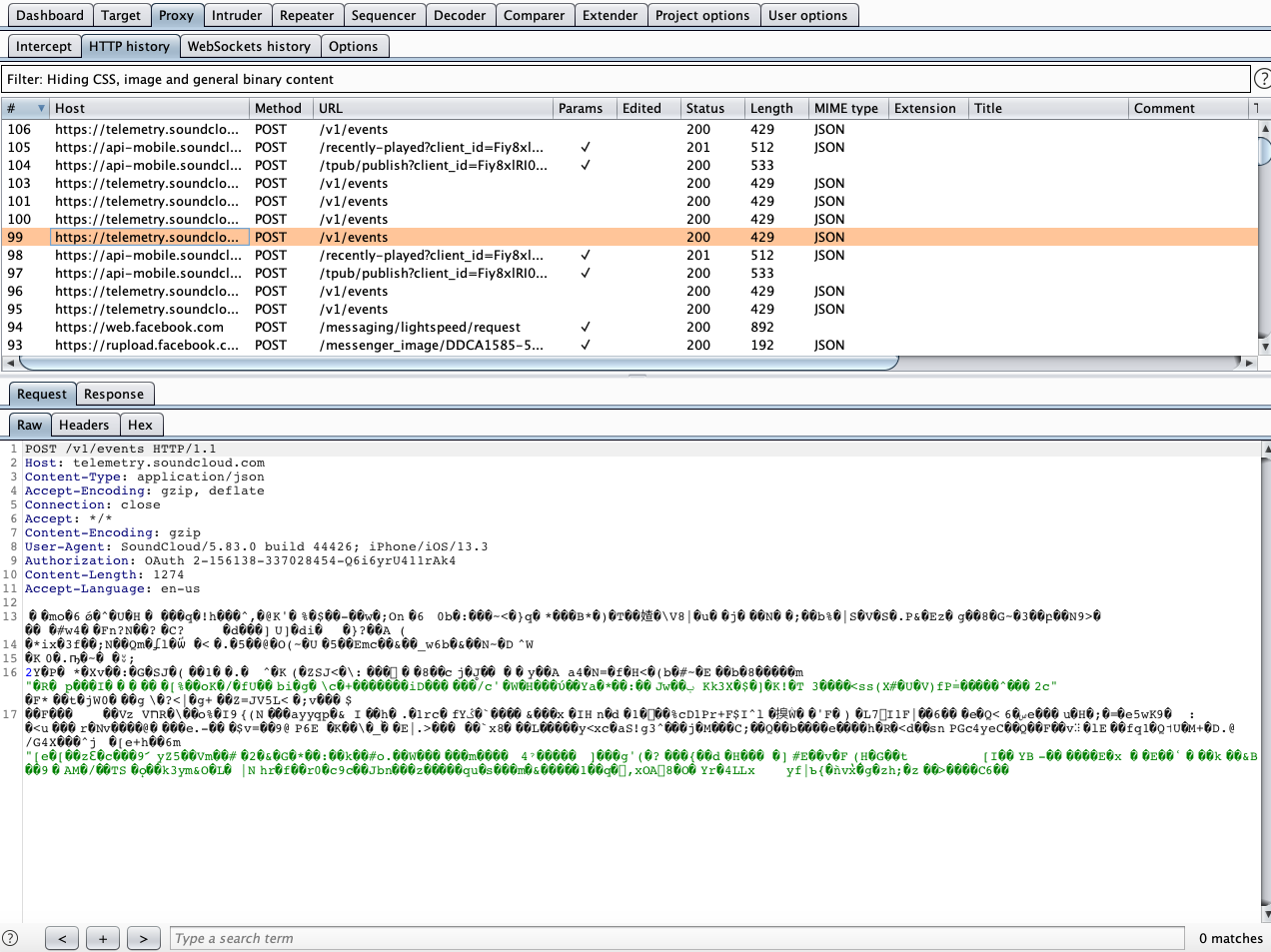Screen dimensions: 1271x952
Task: Click the sort arrow in the # column header
Action: pos(41,108)
